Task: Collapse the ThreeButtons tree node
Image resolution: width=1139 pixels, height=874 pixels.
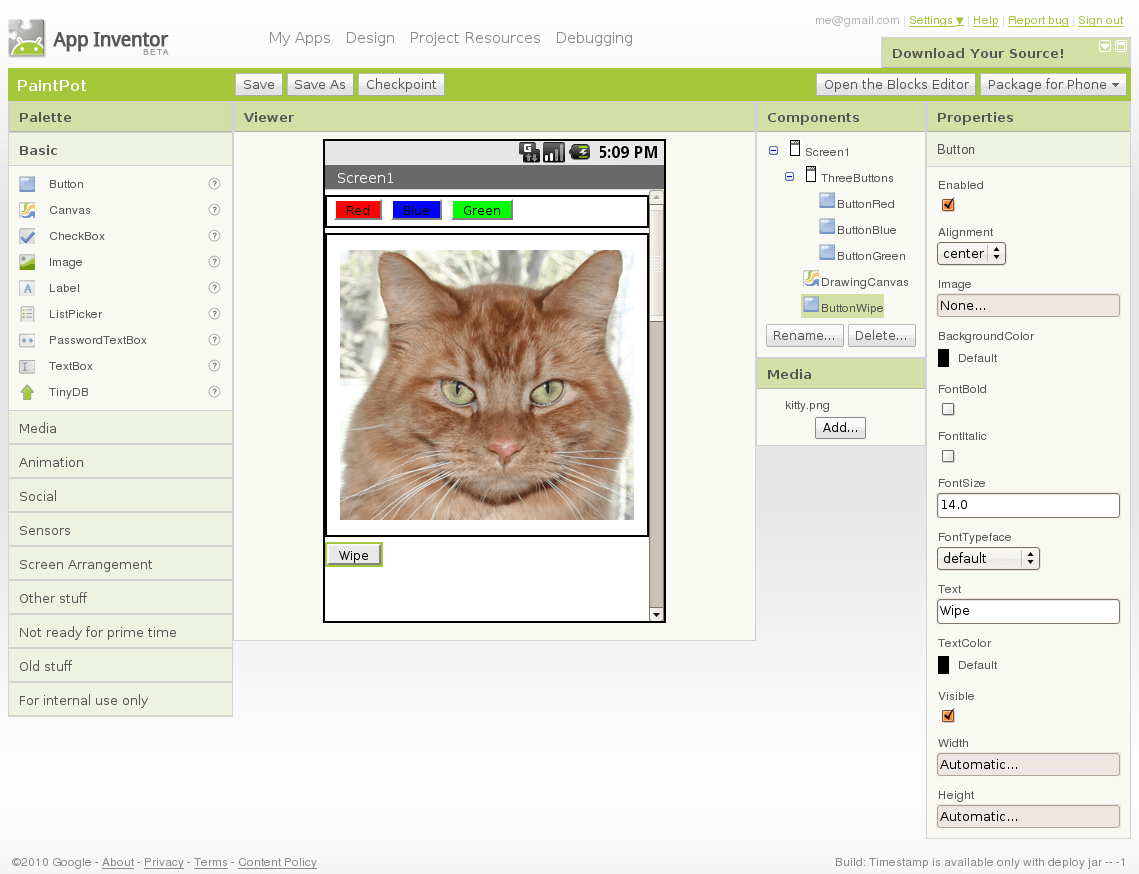Action: pos(789,177)
